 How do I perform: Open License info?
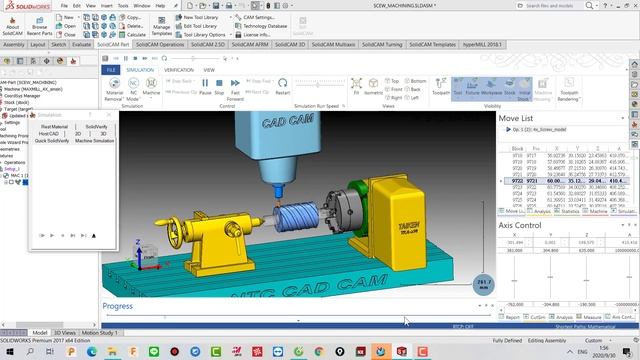coord(252,35)
